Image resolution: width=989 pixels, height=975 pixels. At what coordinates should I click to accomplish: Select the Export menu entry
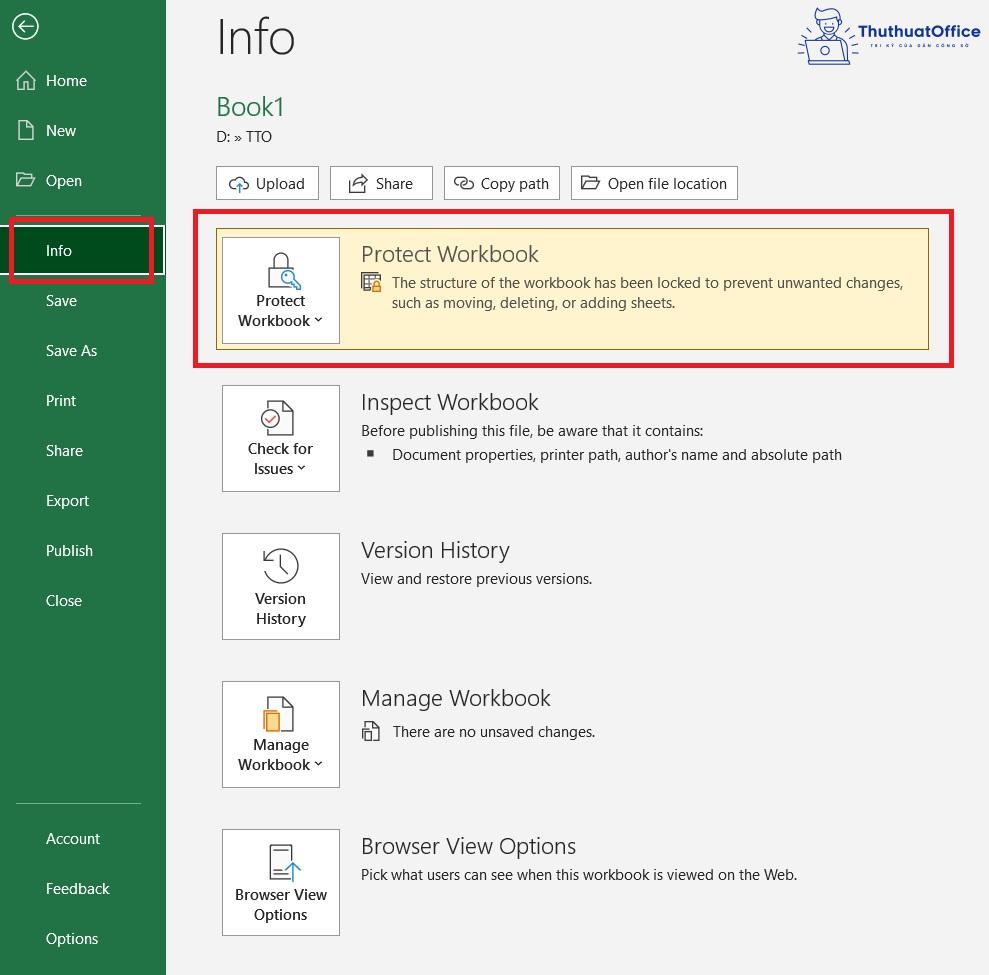pos(67,500)
